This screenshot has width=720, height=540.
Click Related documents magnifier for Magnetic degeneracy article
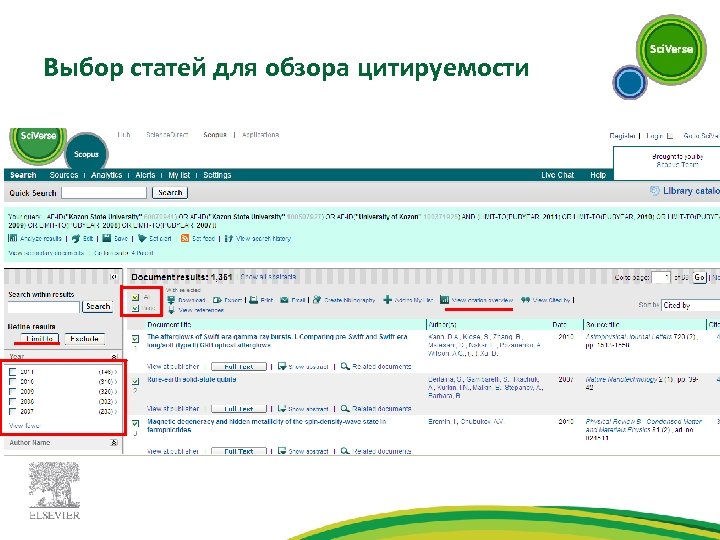pos(345,451)
